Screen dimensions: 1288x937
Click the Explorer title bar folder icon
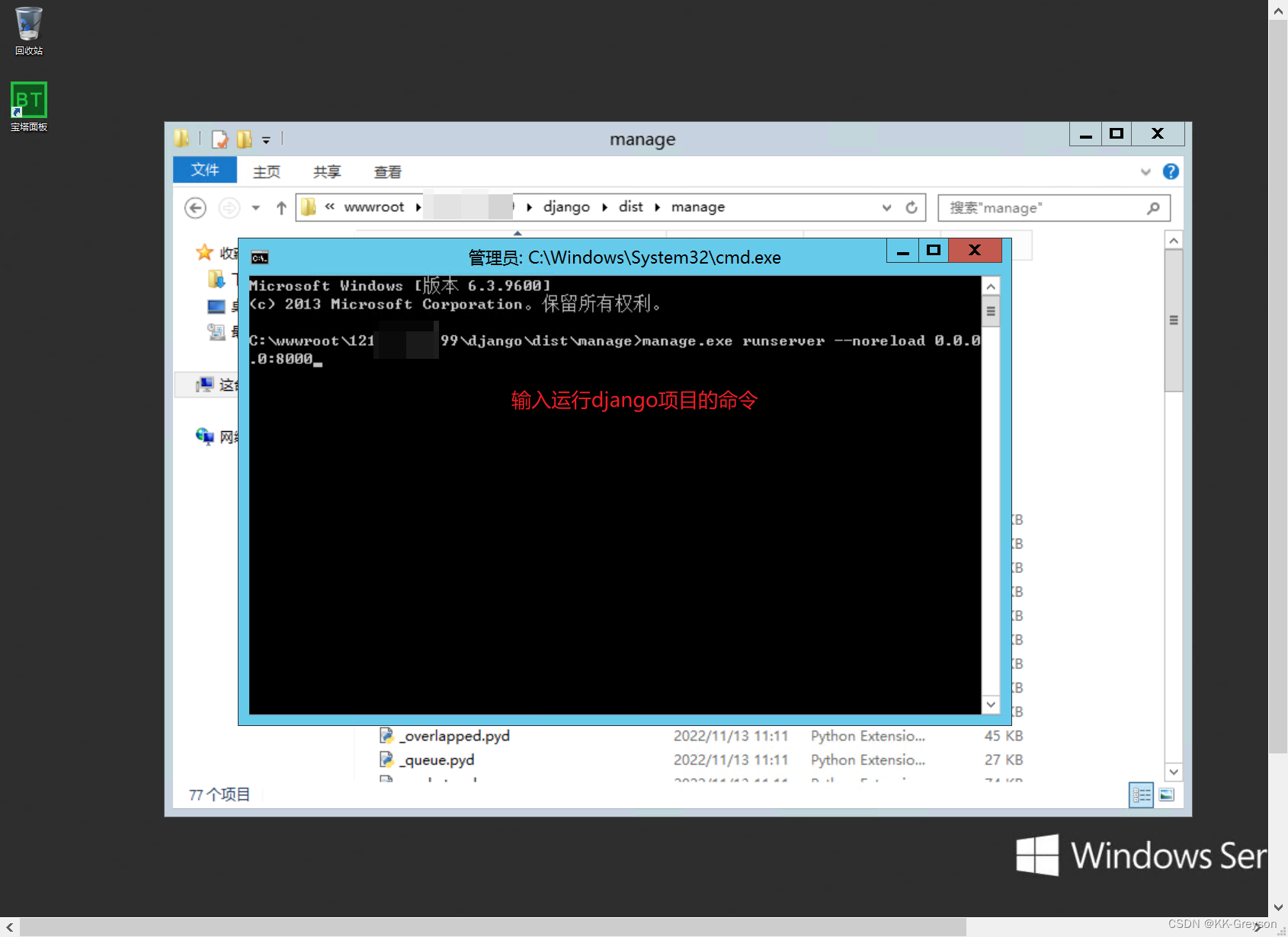tap(181, 139)
